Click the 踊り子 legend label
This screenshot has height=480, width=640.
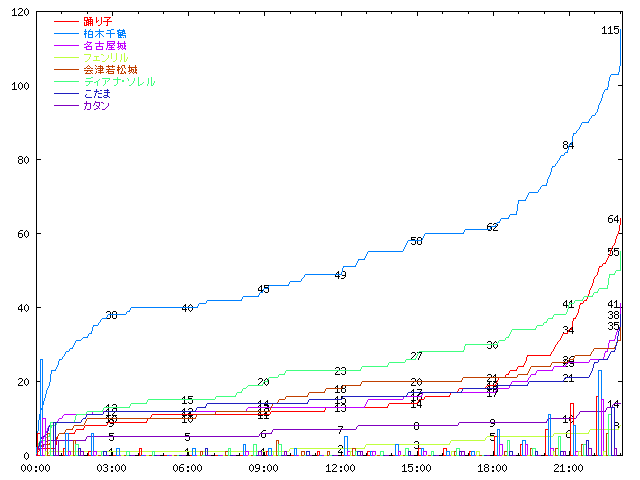click(97, 21)
